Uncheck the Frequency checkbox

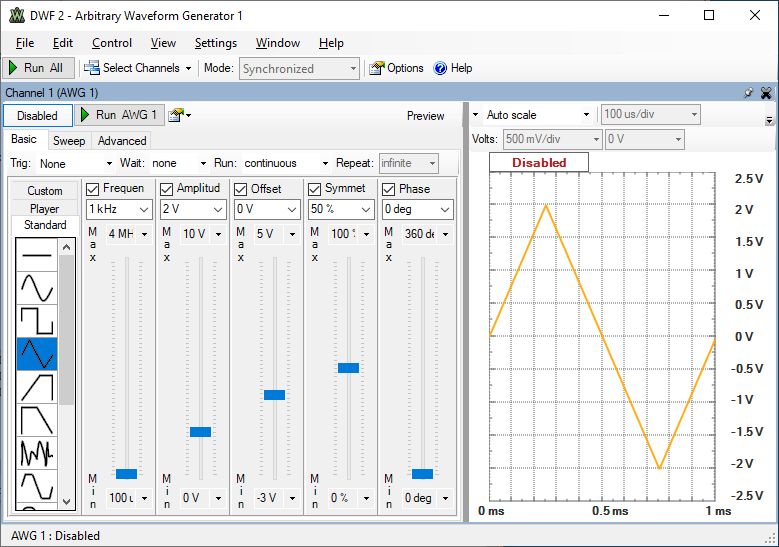click(93, 189)
